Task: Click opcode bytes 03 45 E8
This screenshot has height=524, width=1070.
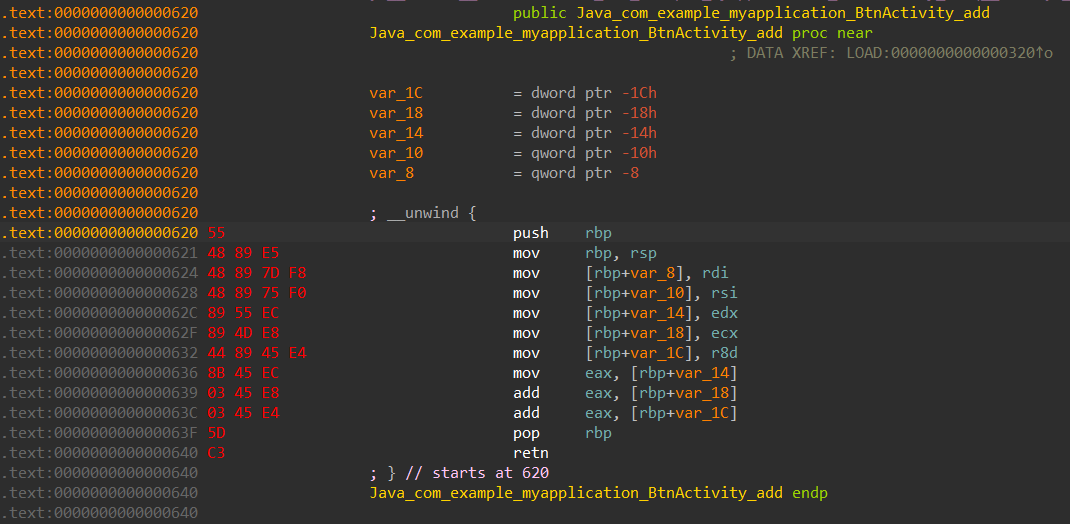Action: [243, 392]
